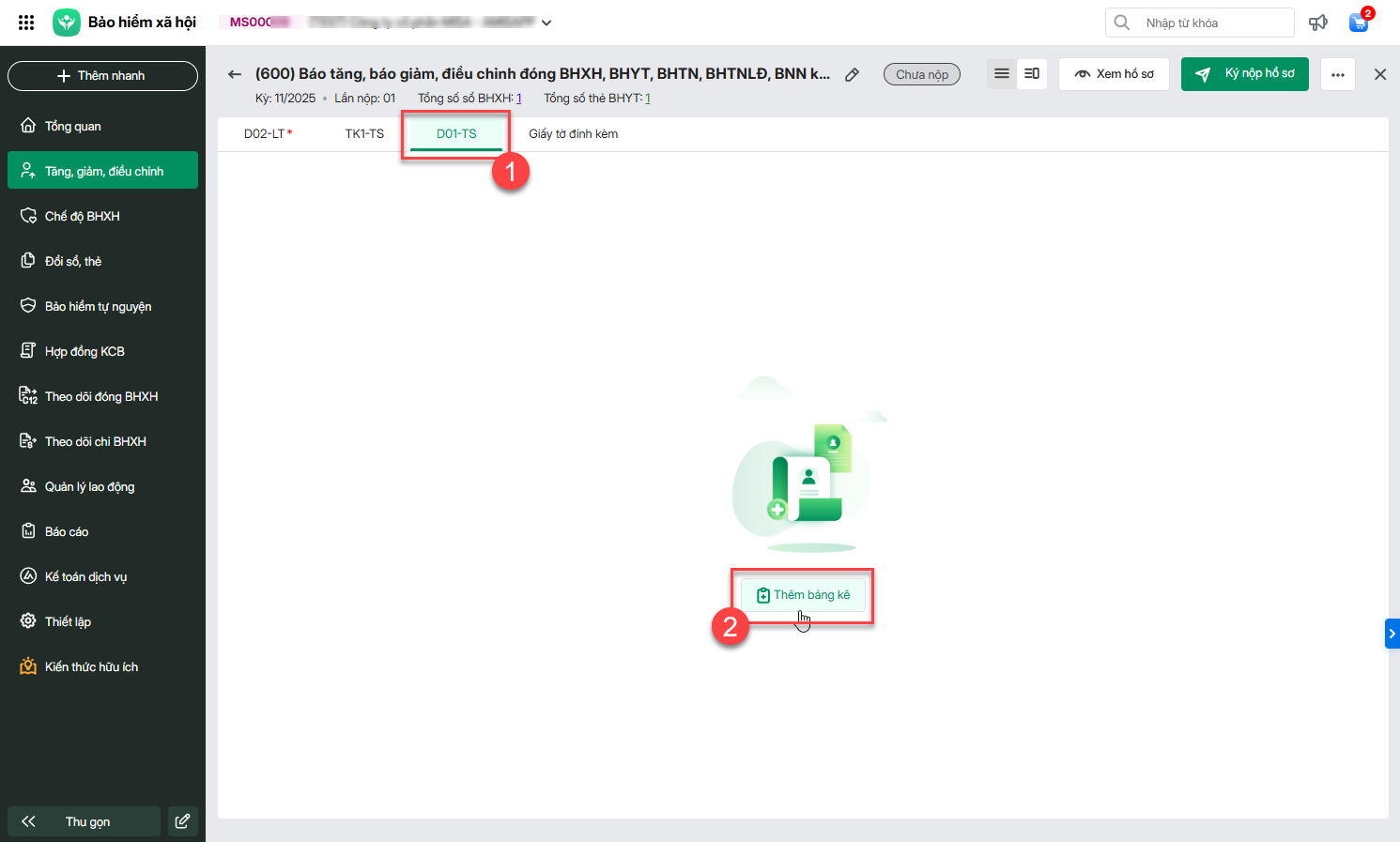Switch to the list view icon
The image size is (1400, 842).
pyautogui.click(x=1002, y=73)
